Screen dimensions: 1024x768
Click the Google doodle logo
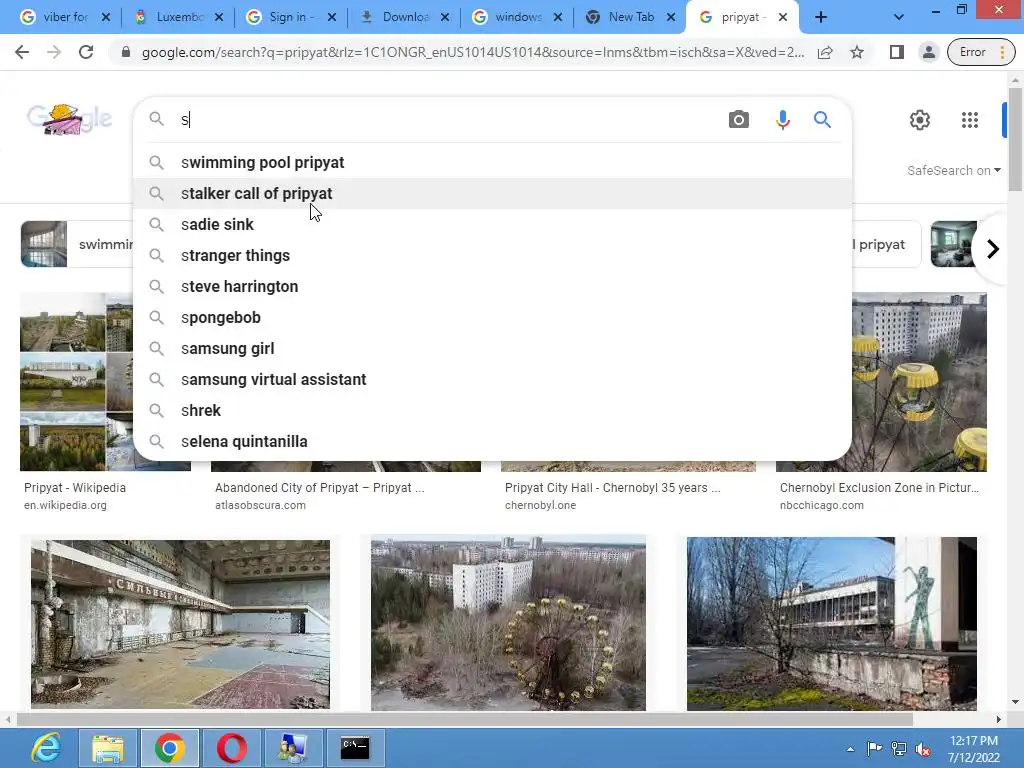[69, 119]
